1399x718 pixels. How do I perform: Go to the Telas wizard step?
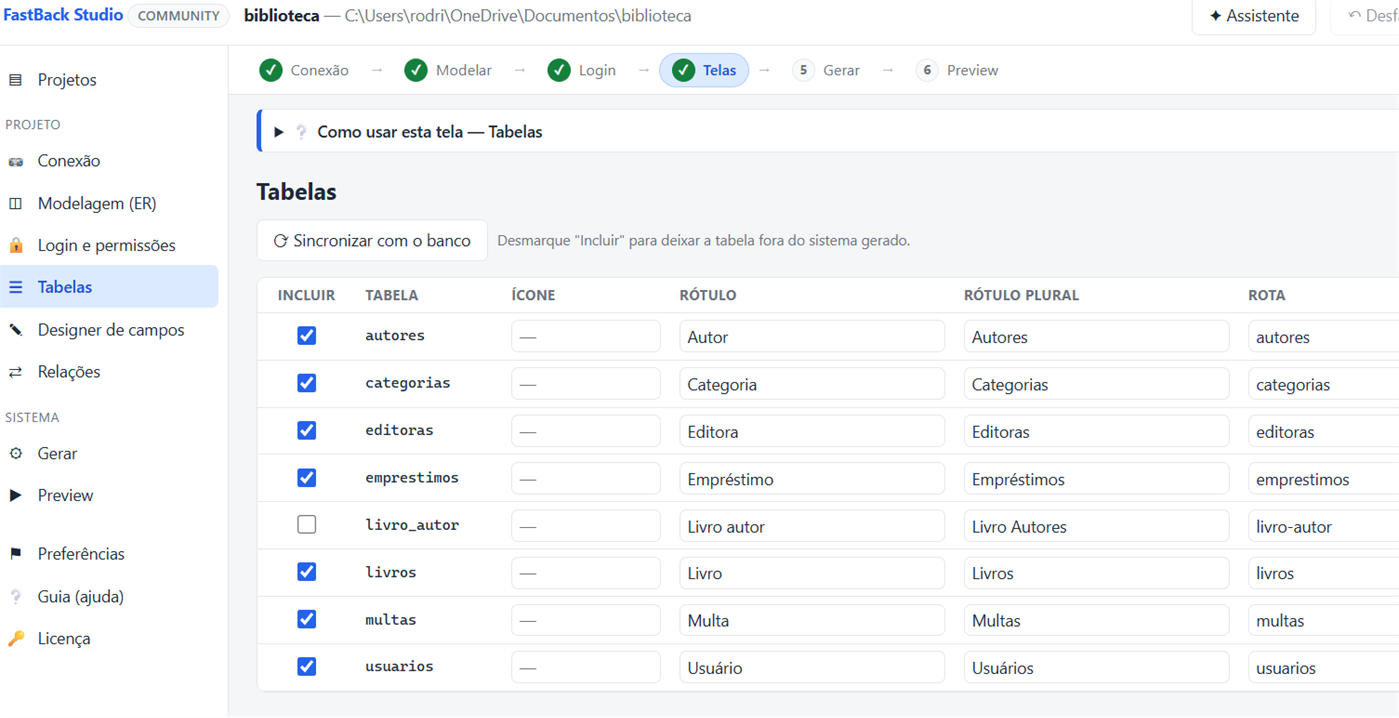click(x=704, y=70)
